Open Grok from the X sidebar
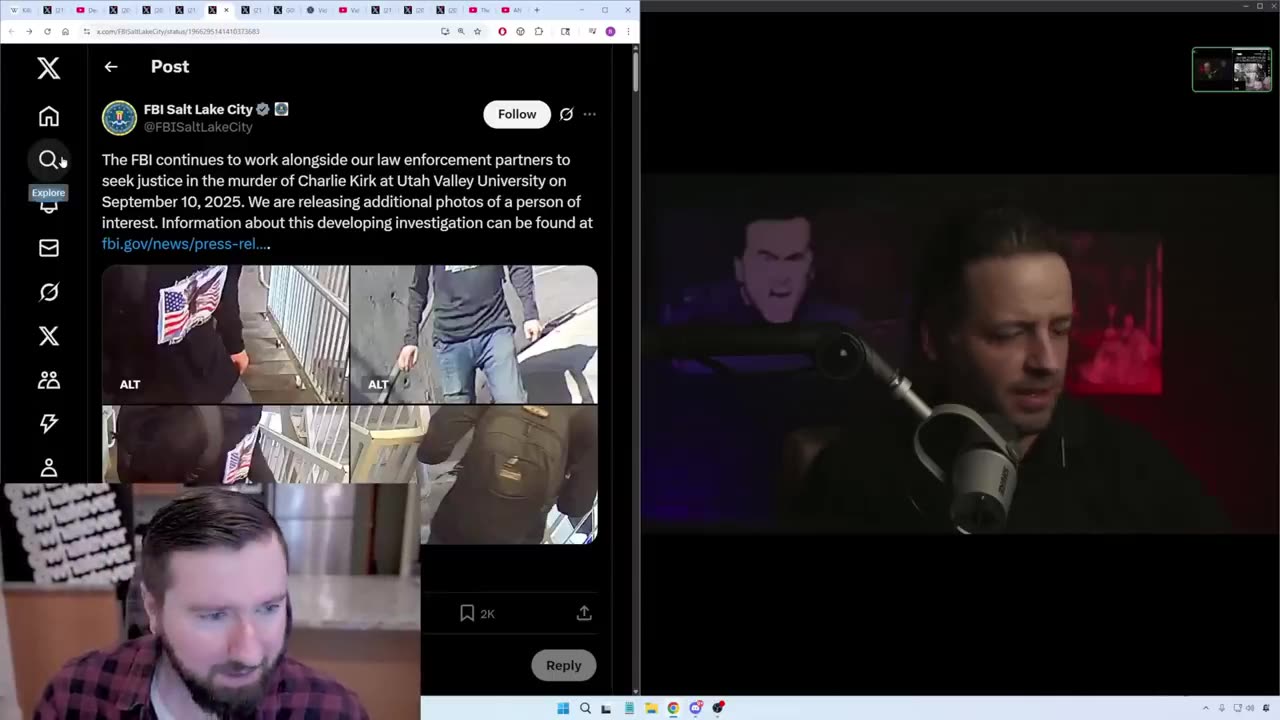1280x720 pixels. point(48,292)
